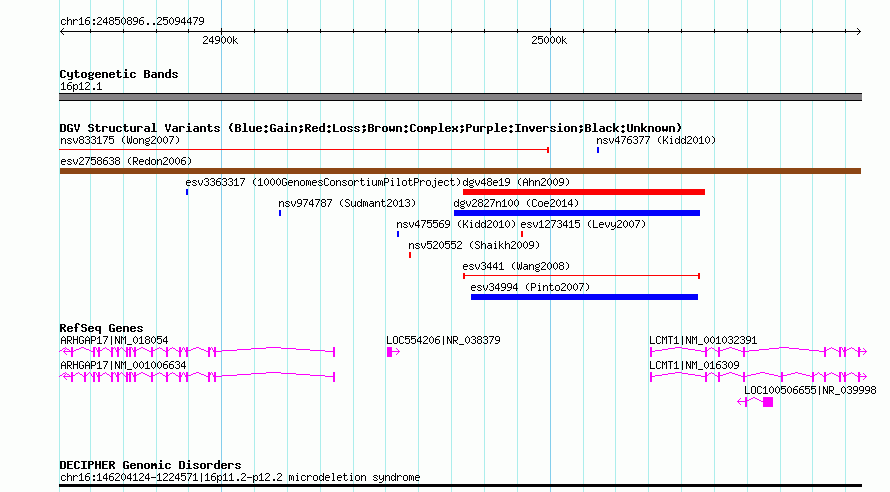Select variant label nsv475569 (Kidd2010)

[456, 225]
